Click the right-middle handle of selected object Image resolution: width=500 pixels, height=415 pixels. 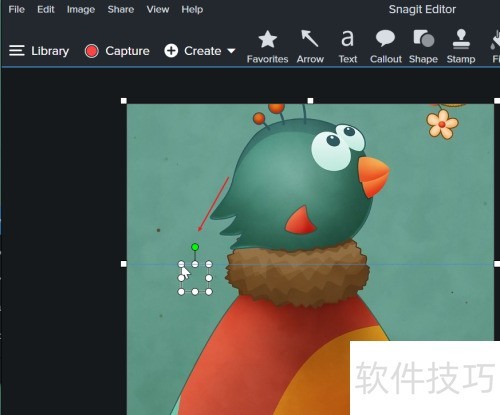click(209, 278)
